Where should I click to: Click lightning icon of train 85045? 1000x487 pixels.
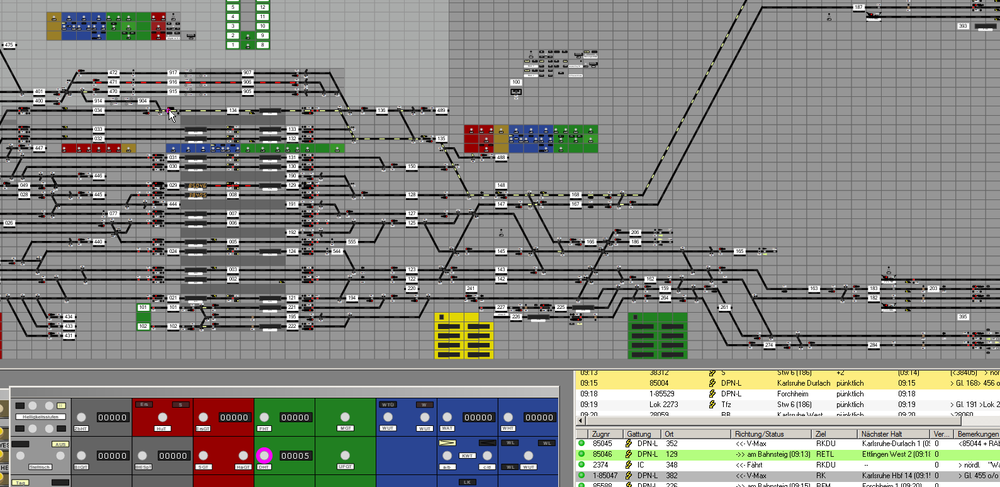tap(629, 443)
